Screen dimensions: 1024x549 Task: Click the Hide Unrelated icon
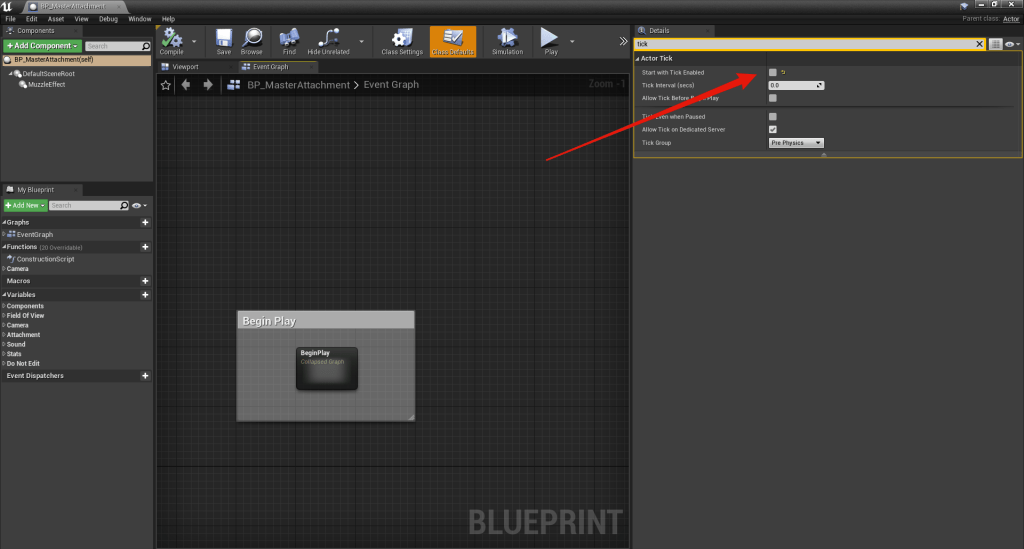[328, 40]
